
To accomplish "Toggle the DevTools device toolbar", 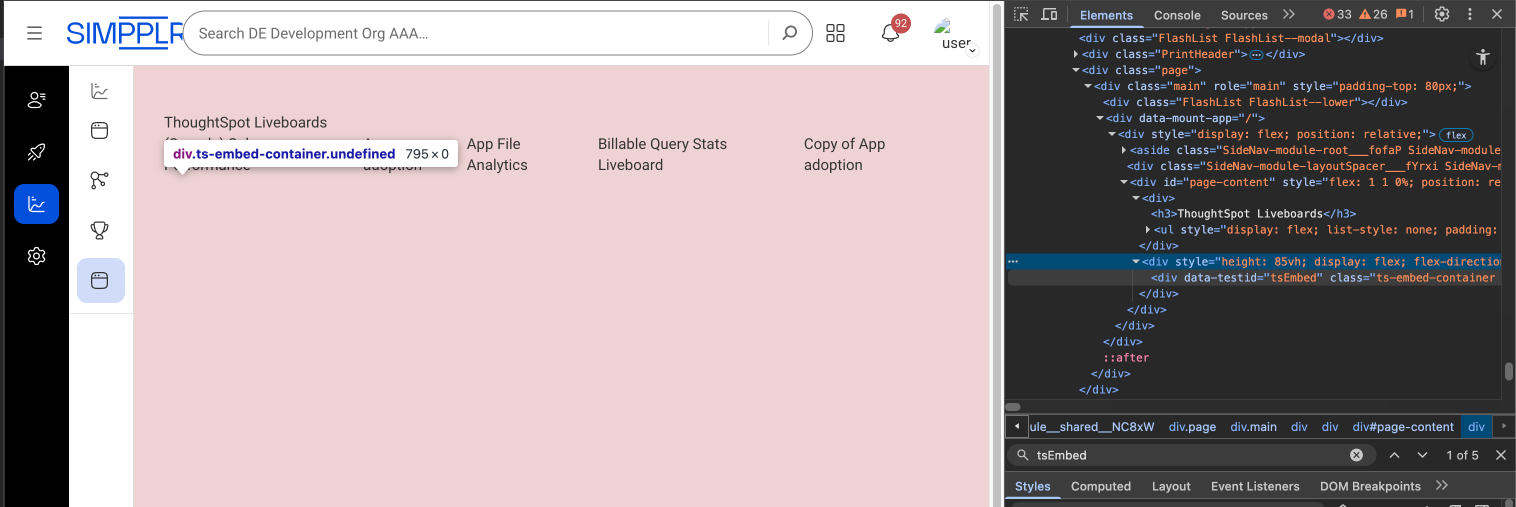I will (1049, 14).
